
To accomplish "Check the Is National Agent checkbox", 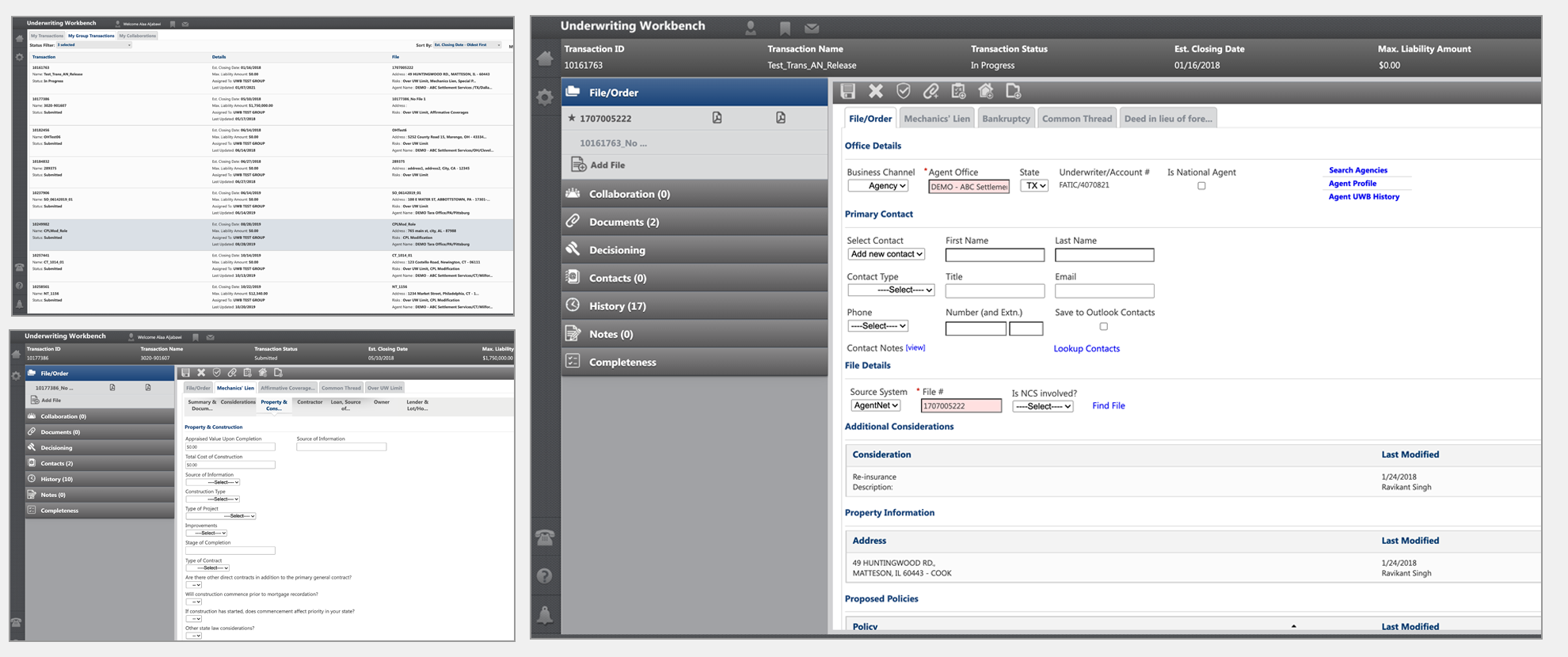I will (x=1201, y=186).
